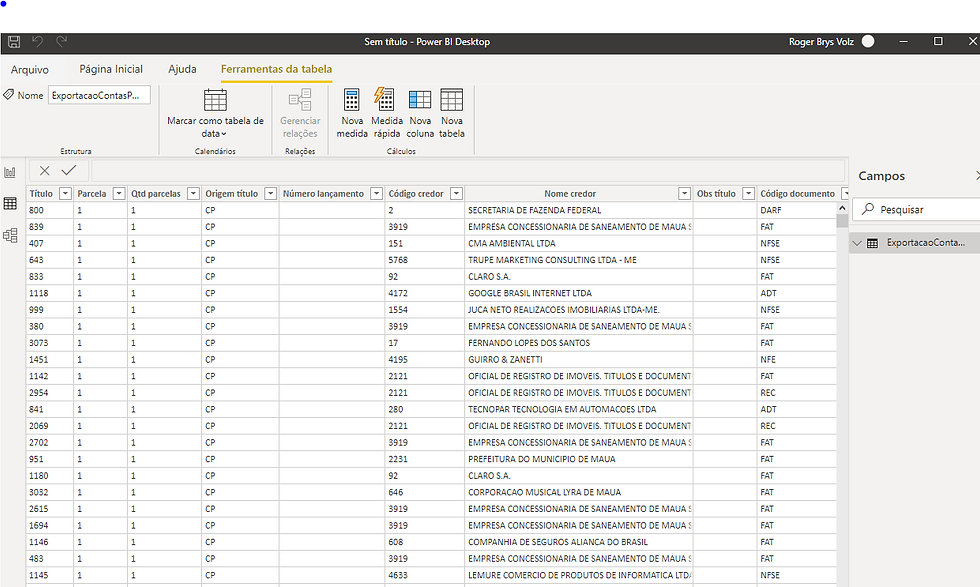Click the Undo arrow icon
Image resolution: width=980 pixels, height=587 pixels.
(x=38, y=42)
